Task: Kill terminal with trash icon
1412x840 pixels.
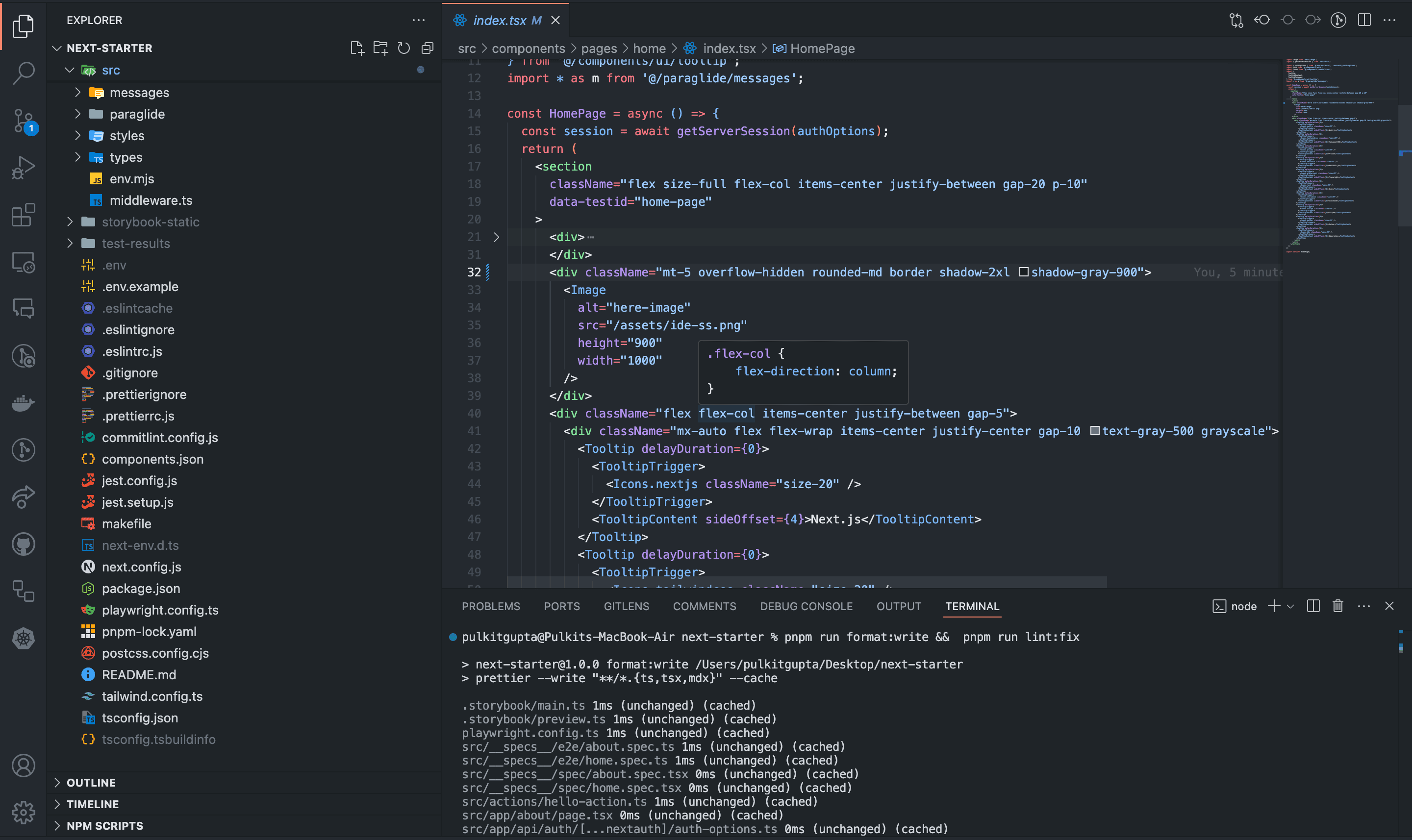Action: click(x=1338, y=606)
